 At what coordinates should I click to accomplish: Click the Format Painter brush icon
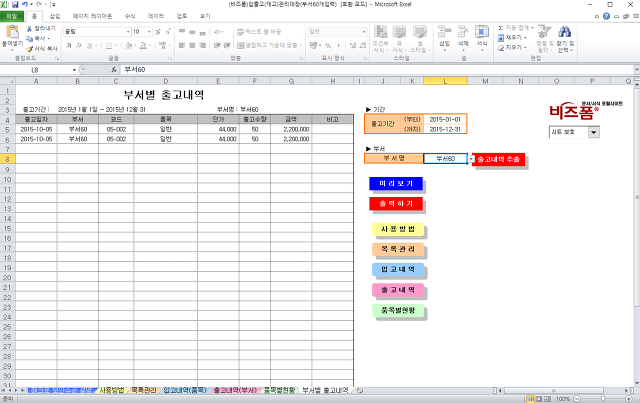pyautogui.click(x=29, y=49)
